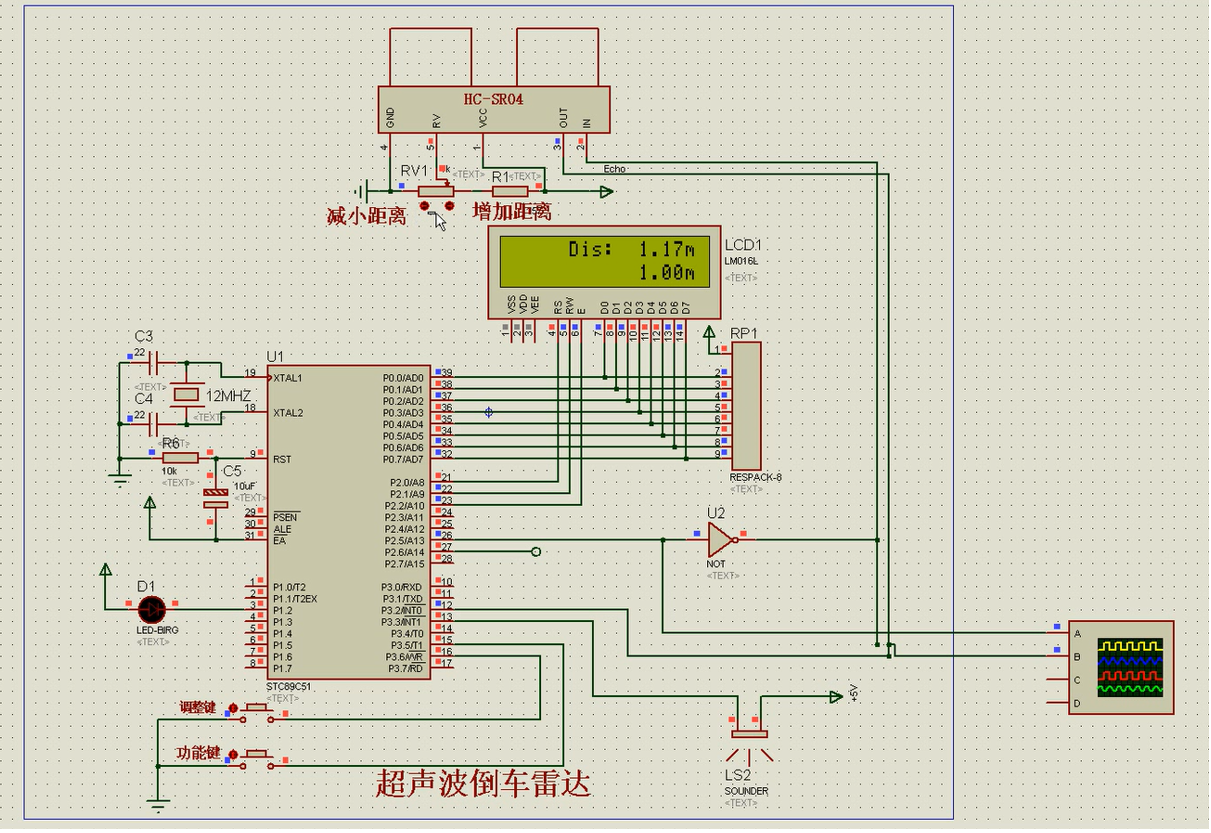
Task: Select the R1 resistor symbol
Action: [x=510, y=191]
